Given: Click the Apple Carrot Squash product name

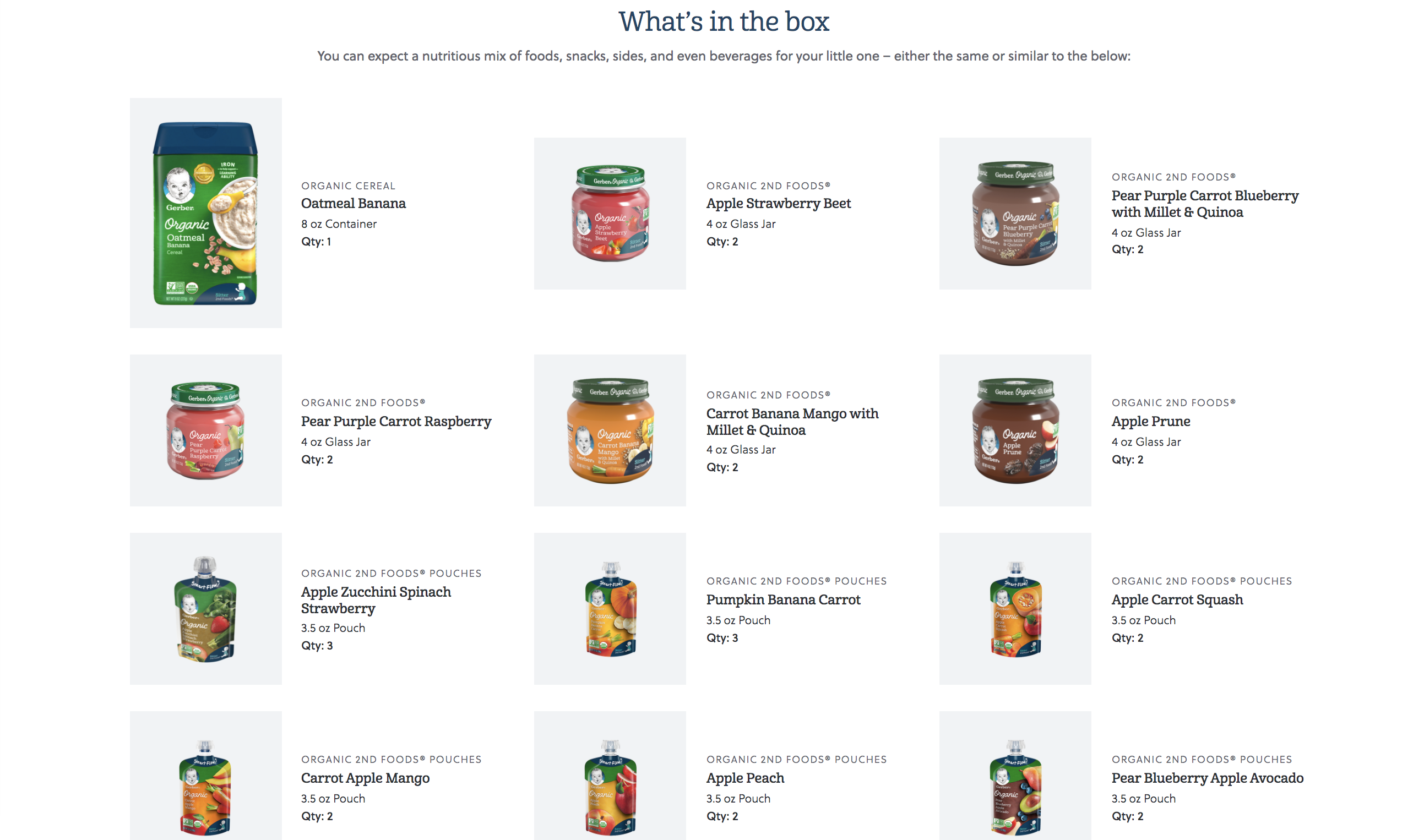Looking at the screenshot, I should [1177, 599].
